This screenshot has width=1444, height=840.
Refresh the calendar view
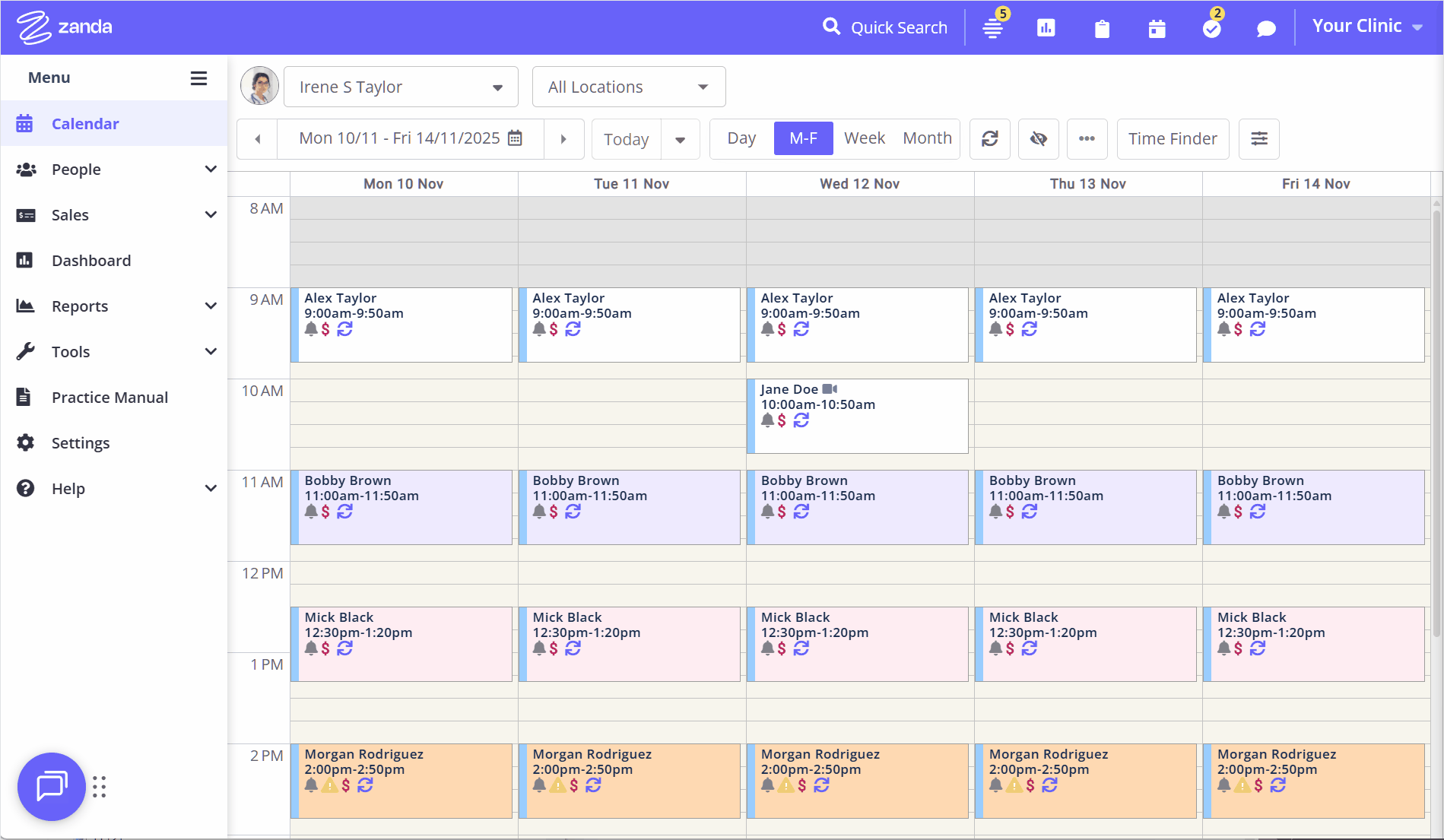[989, 138]
